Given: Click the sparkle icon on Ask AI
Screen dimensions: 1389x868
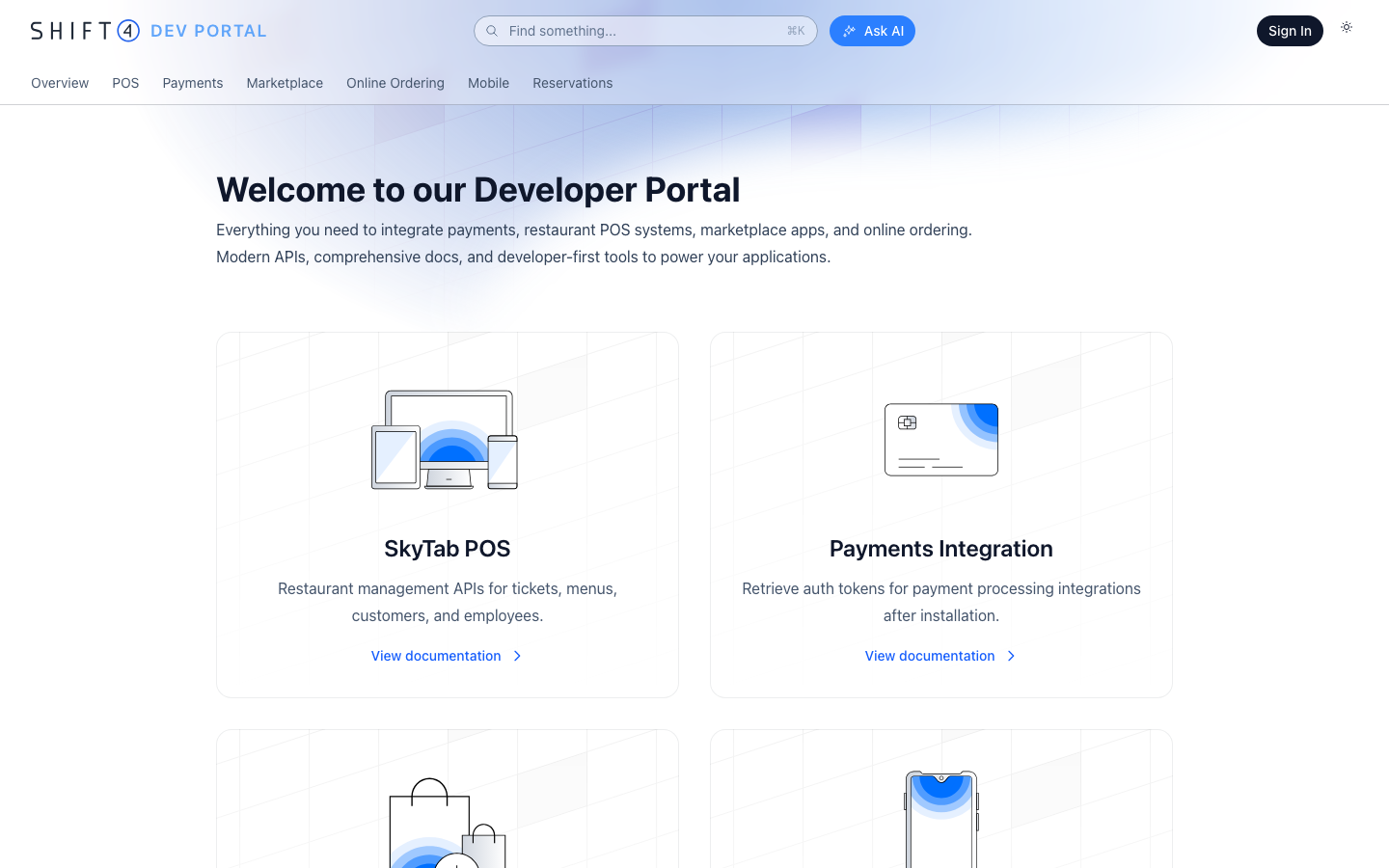Looking at the screenshot, I should (x=849, y=31).
